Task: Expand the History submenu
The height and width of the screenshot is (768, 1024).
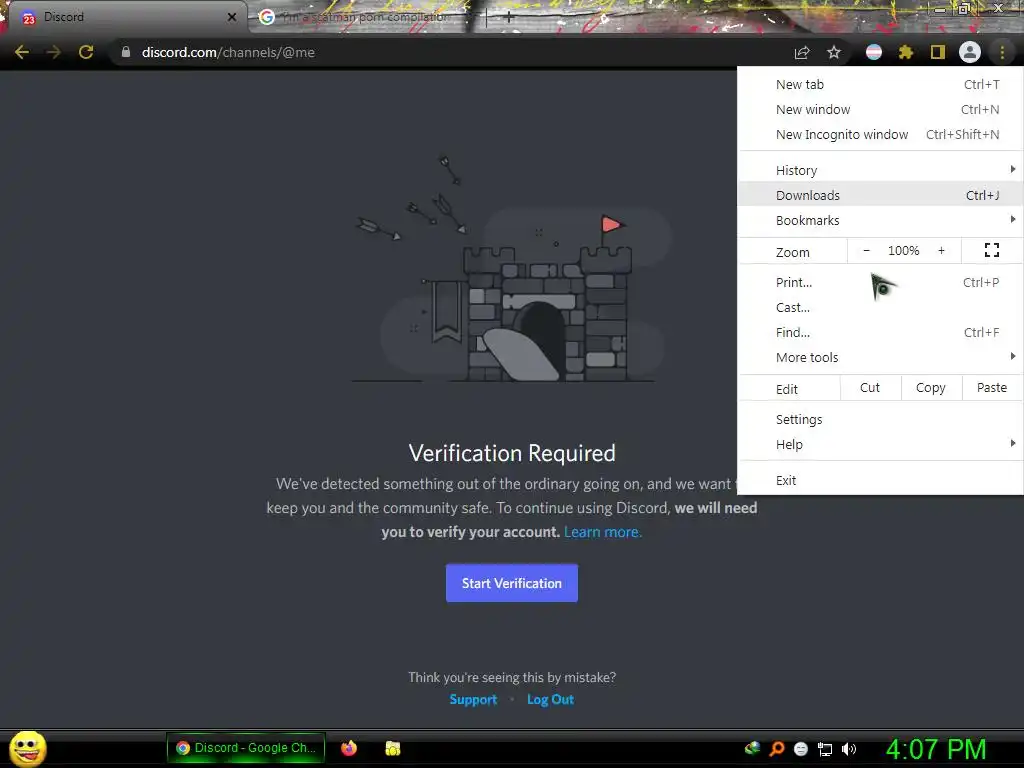Action: click(880, 170)
